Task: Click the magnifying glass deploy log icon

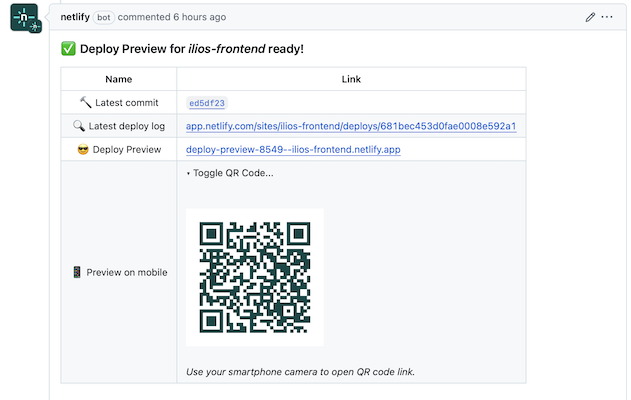Action: pos(78,126)
